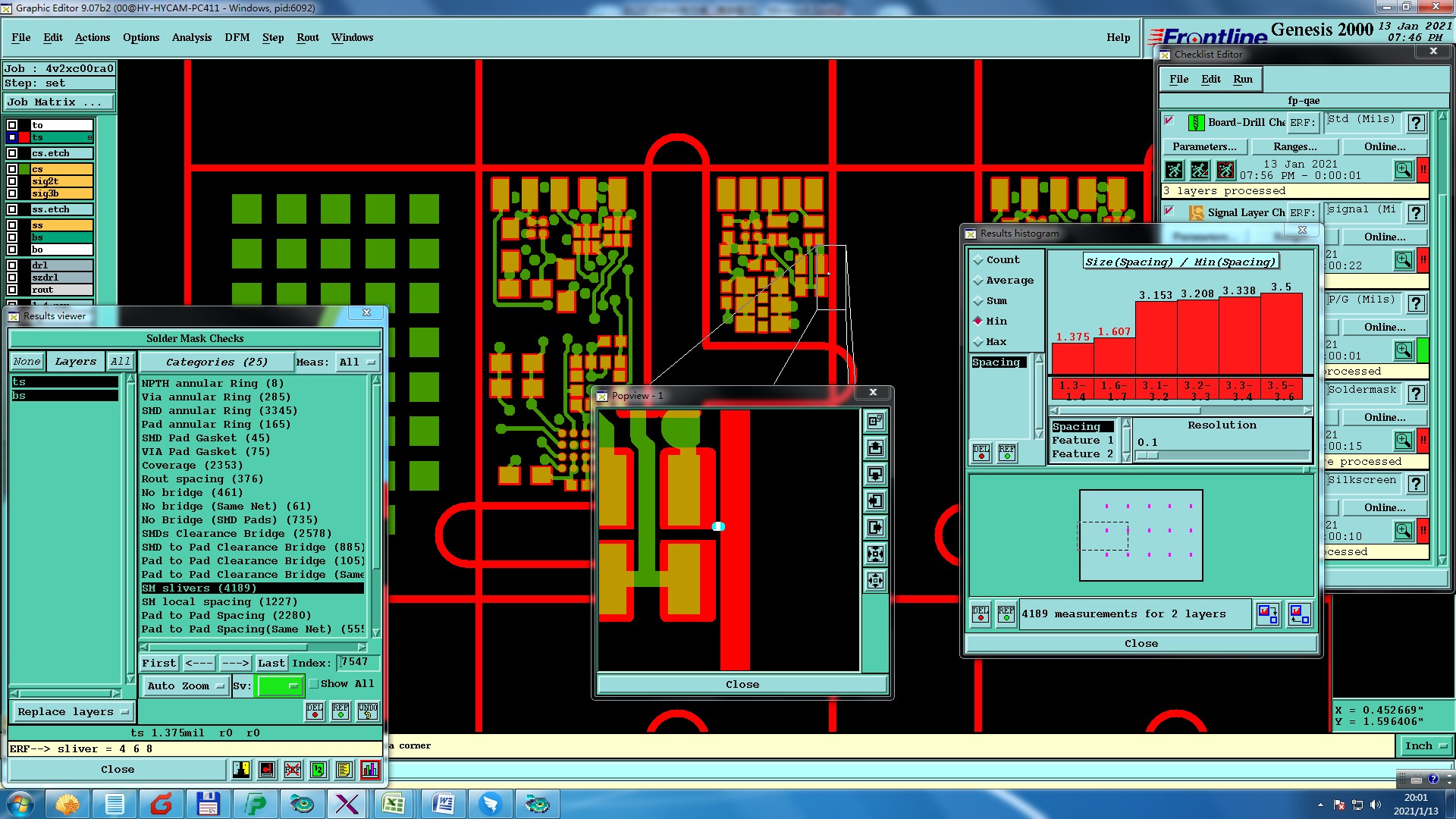The height and width of the screenshot is (819, 1456).
Task: Click the Resolution slider handle
Action: 1147,456
